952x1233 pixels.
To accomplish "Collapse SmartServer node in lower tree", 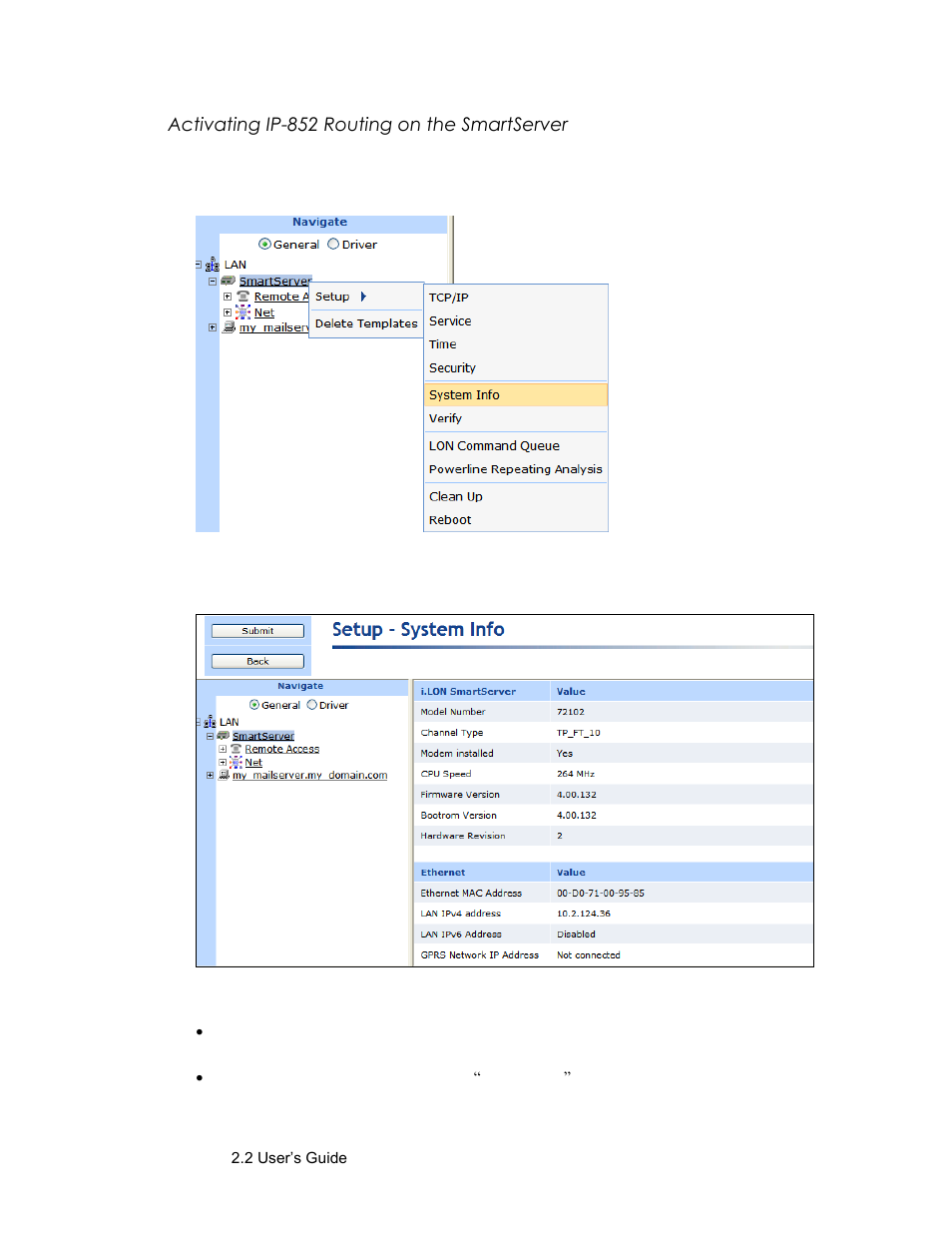I will tap(211, 736).
